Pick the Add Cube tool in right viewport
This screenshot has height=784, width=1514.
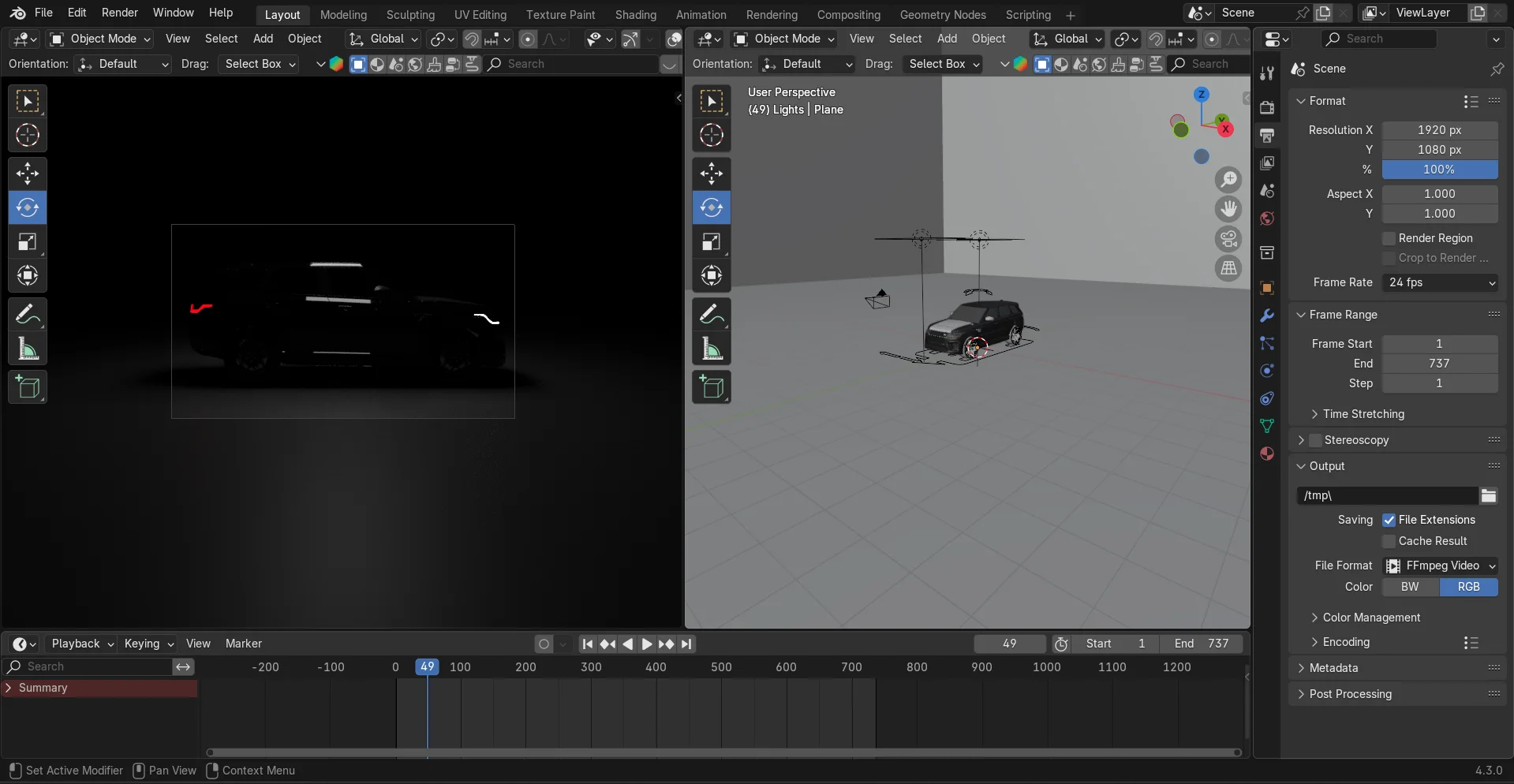[712, 387]
